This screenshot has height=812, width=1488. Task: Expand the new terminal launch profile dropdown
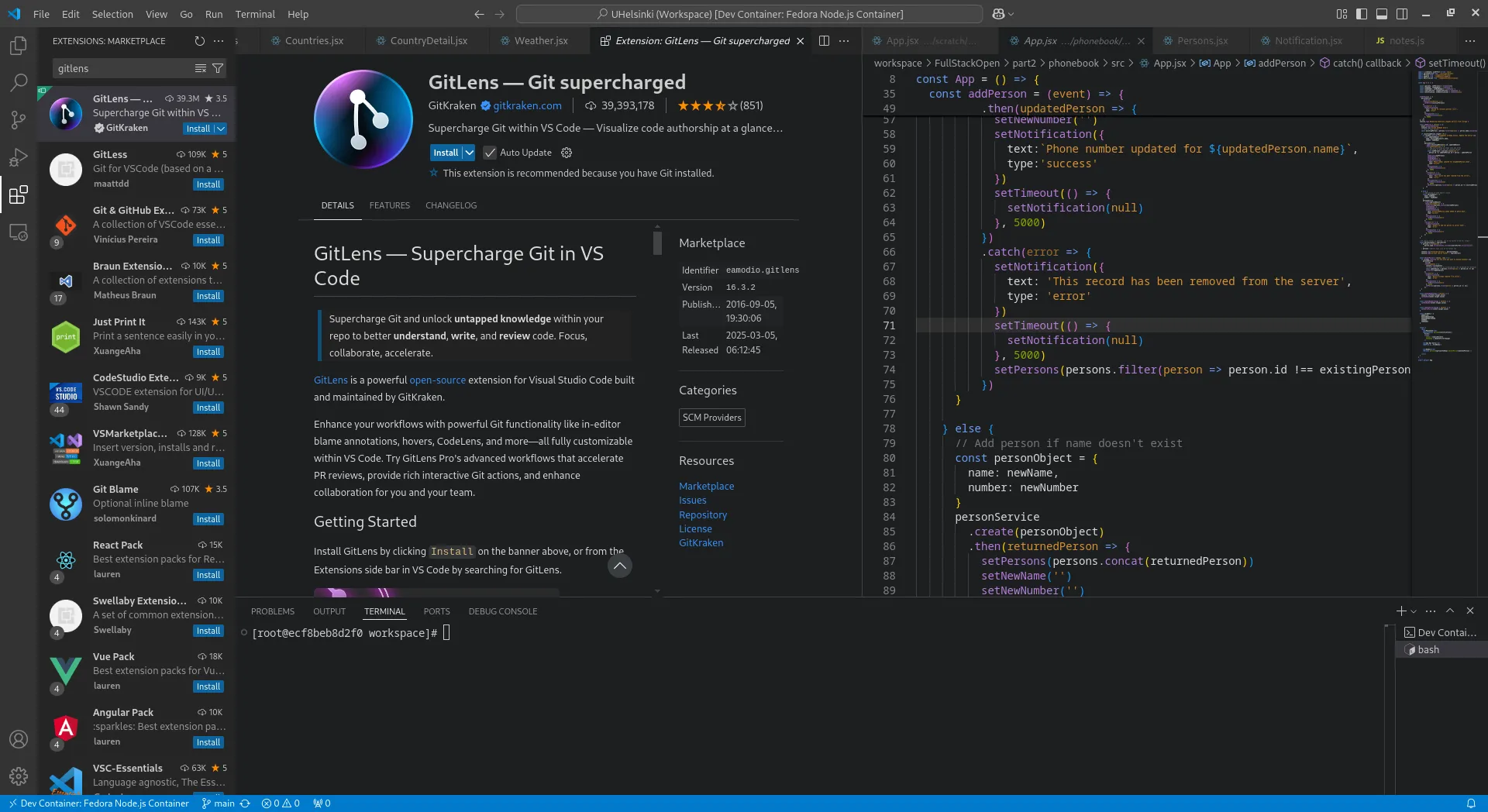tap(1414, 611)
